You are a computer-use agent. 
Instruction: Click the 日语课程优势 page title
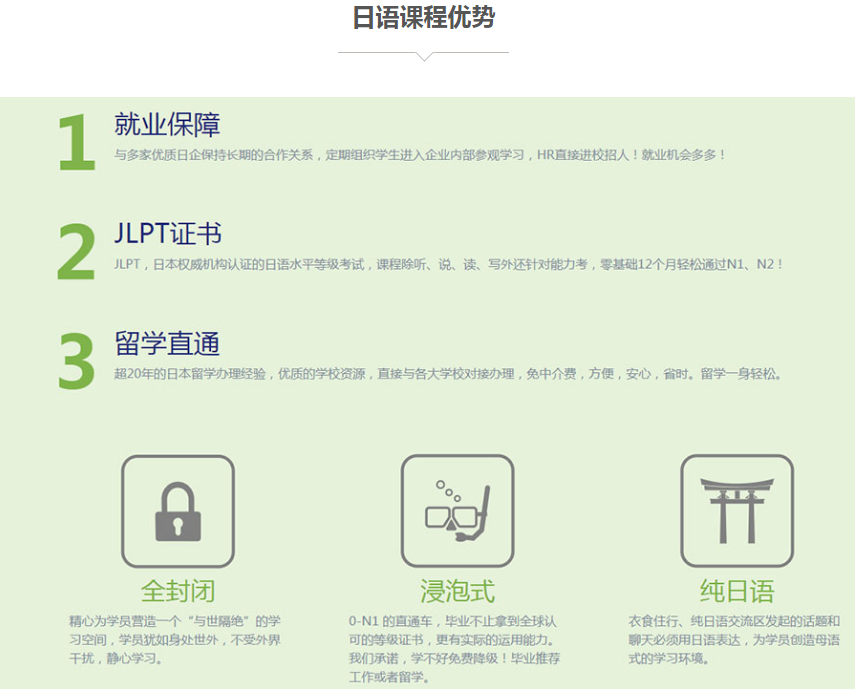[x=424, y=18]
